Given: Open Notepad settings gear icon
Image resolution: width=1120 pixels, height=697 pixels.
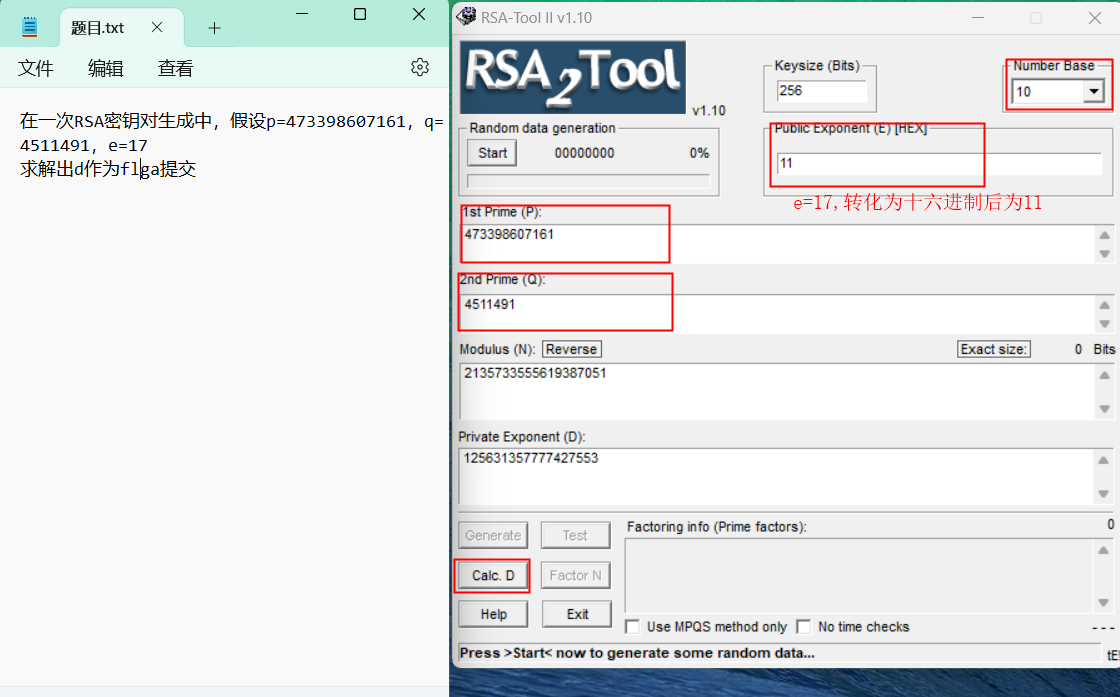Looking at the screenshot, I should point(420,67).
